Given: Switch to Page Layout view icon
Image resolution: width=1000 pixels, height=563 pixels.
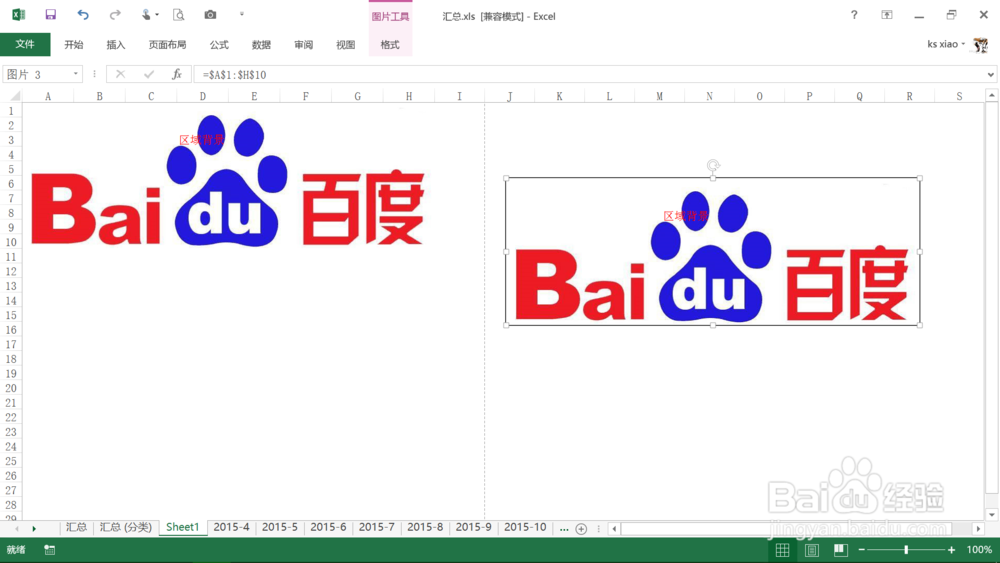Looking at the screenshot, I should 812,550.
